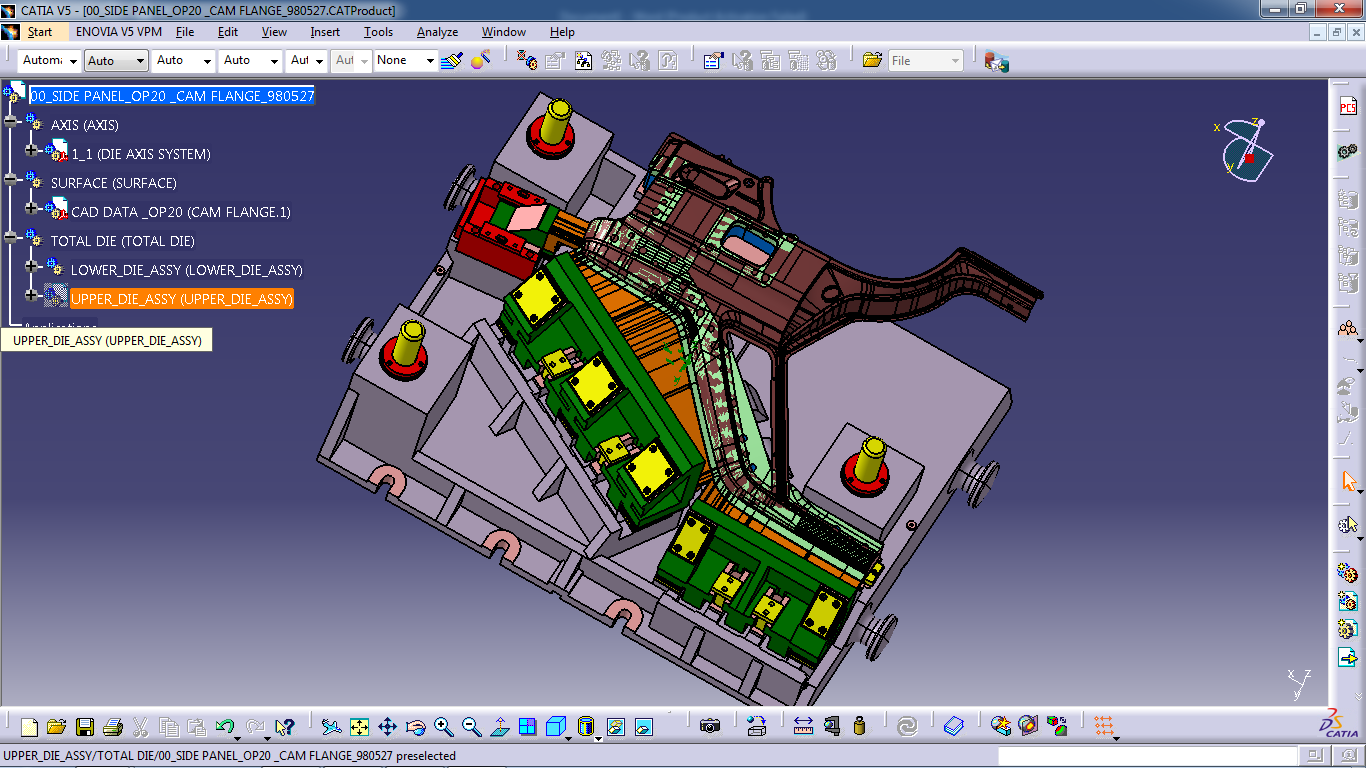Click the compass at top right of viewport
This screenshot has height=768, width=1366.
[1245, 150]
